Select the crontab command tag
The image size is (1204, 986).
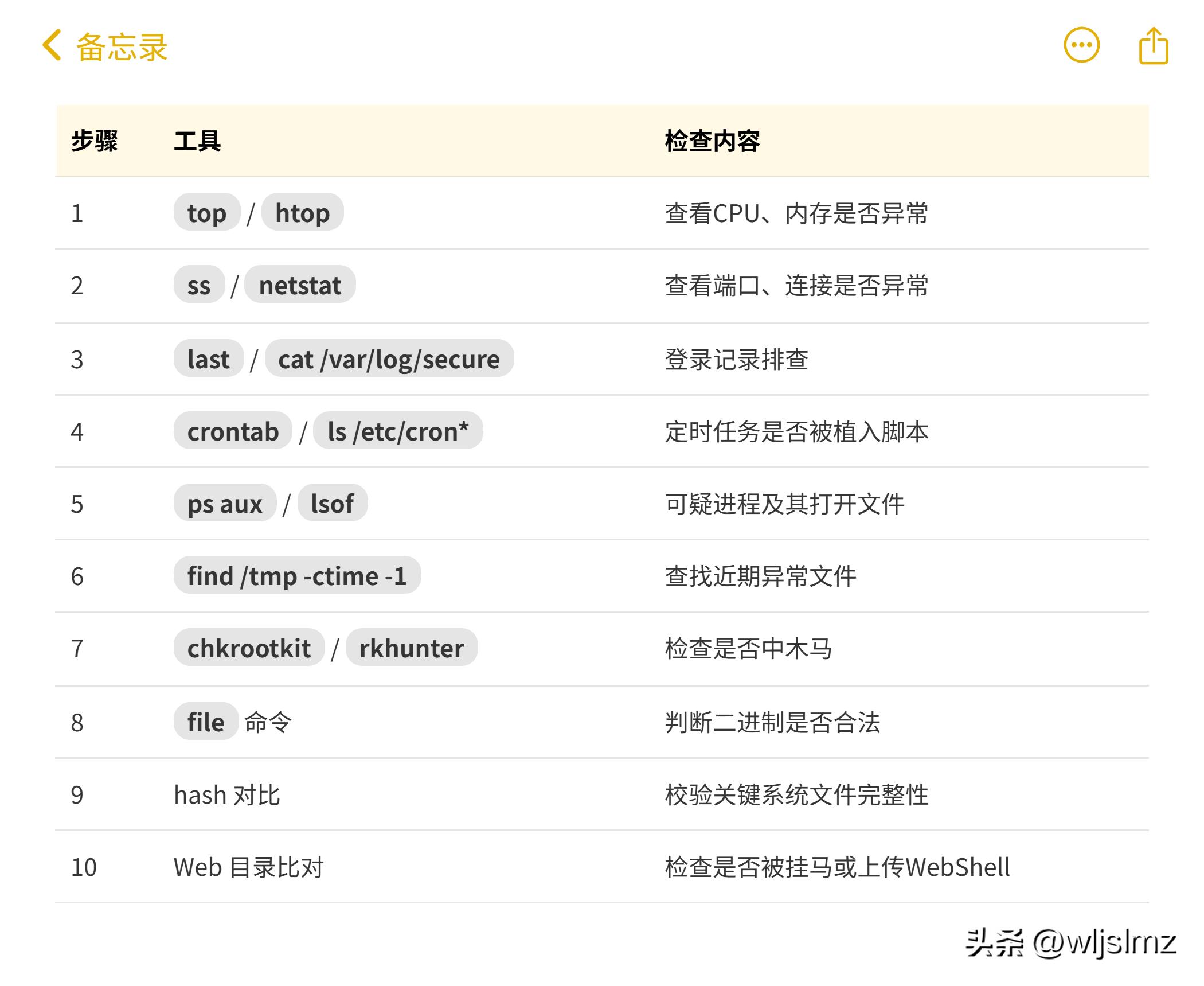pyautogui.click(x=232, y=432)
